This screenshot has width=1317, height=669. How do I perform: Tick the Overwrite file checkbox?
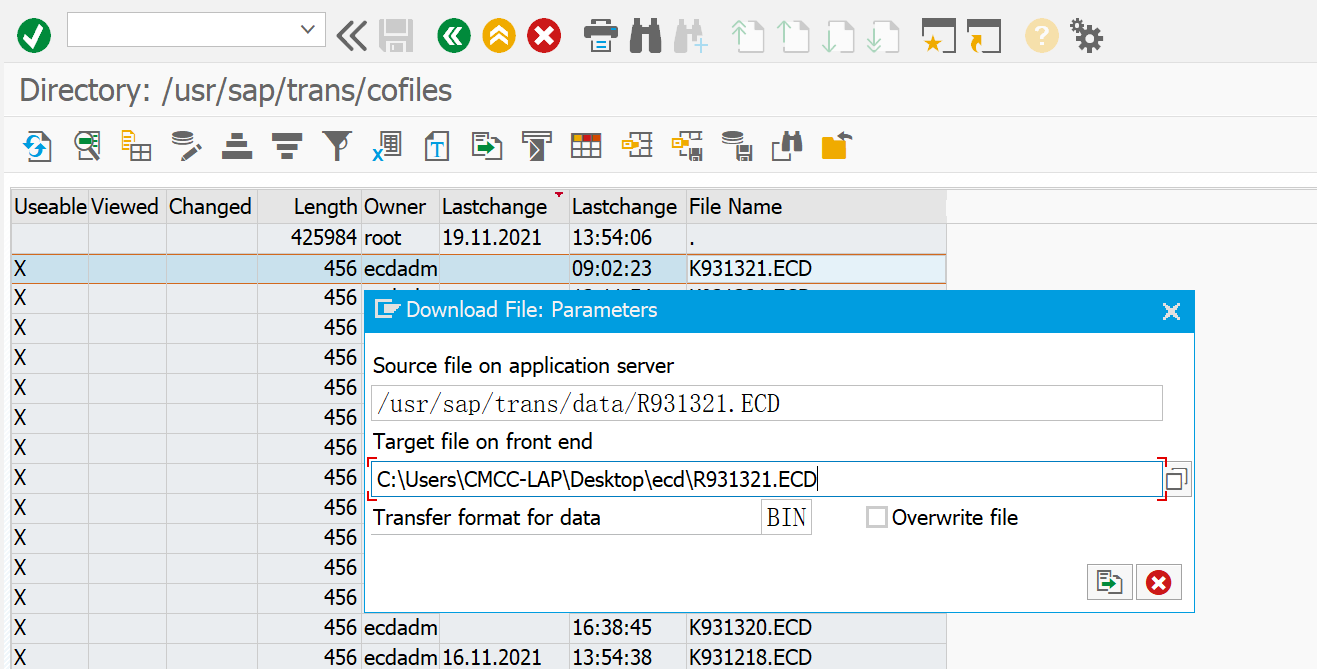click(877, 518)
